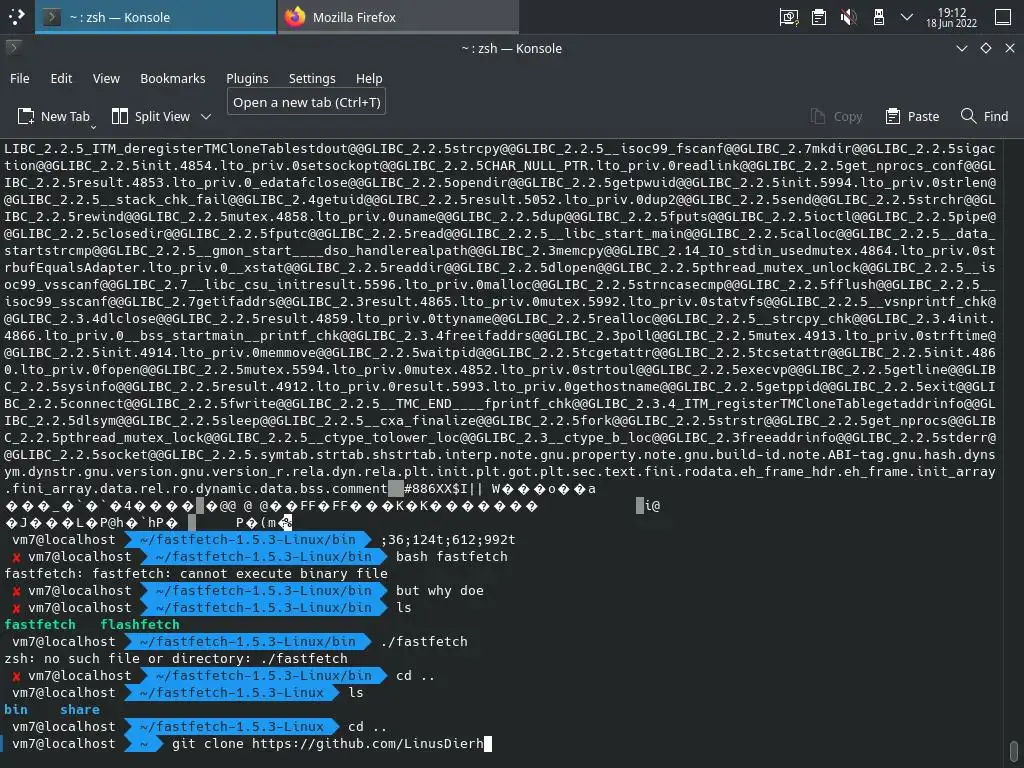Viewport: 1024px width, 768px height.
Task: Expand the hidden system tray icons arrow
Action: pyautogui.click(x=906, y=18)
